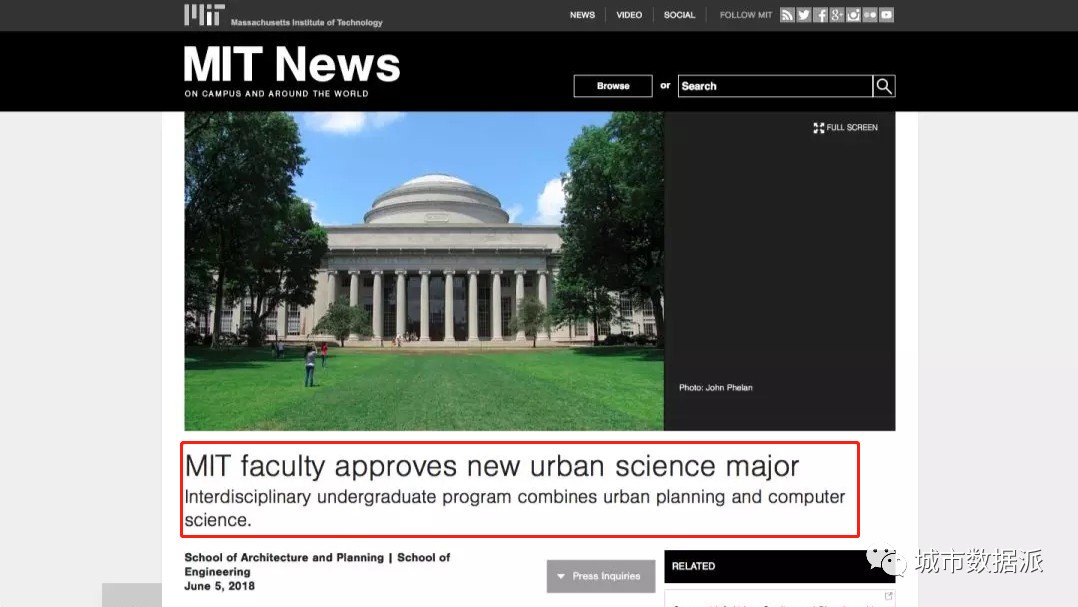The width and height of the screenshot is (1078, 607).
Task: Open MIT's YouTube icon
Action: coord(886,15)
